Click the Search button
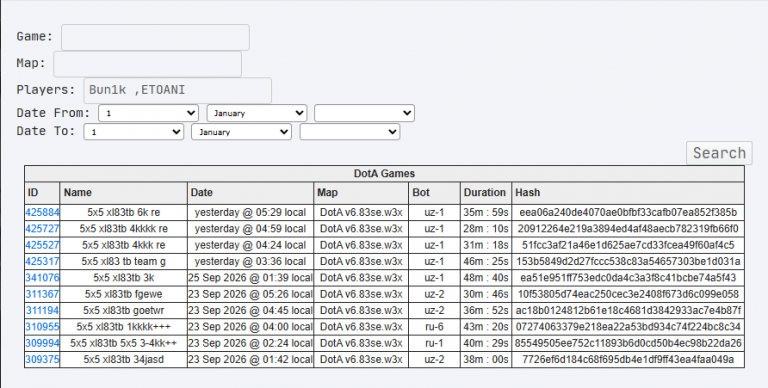The height and width of the screenshot is (388, 768). click(x=719, y=153)
